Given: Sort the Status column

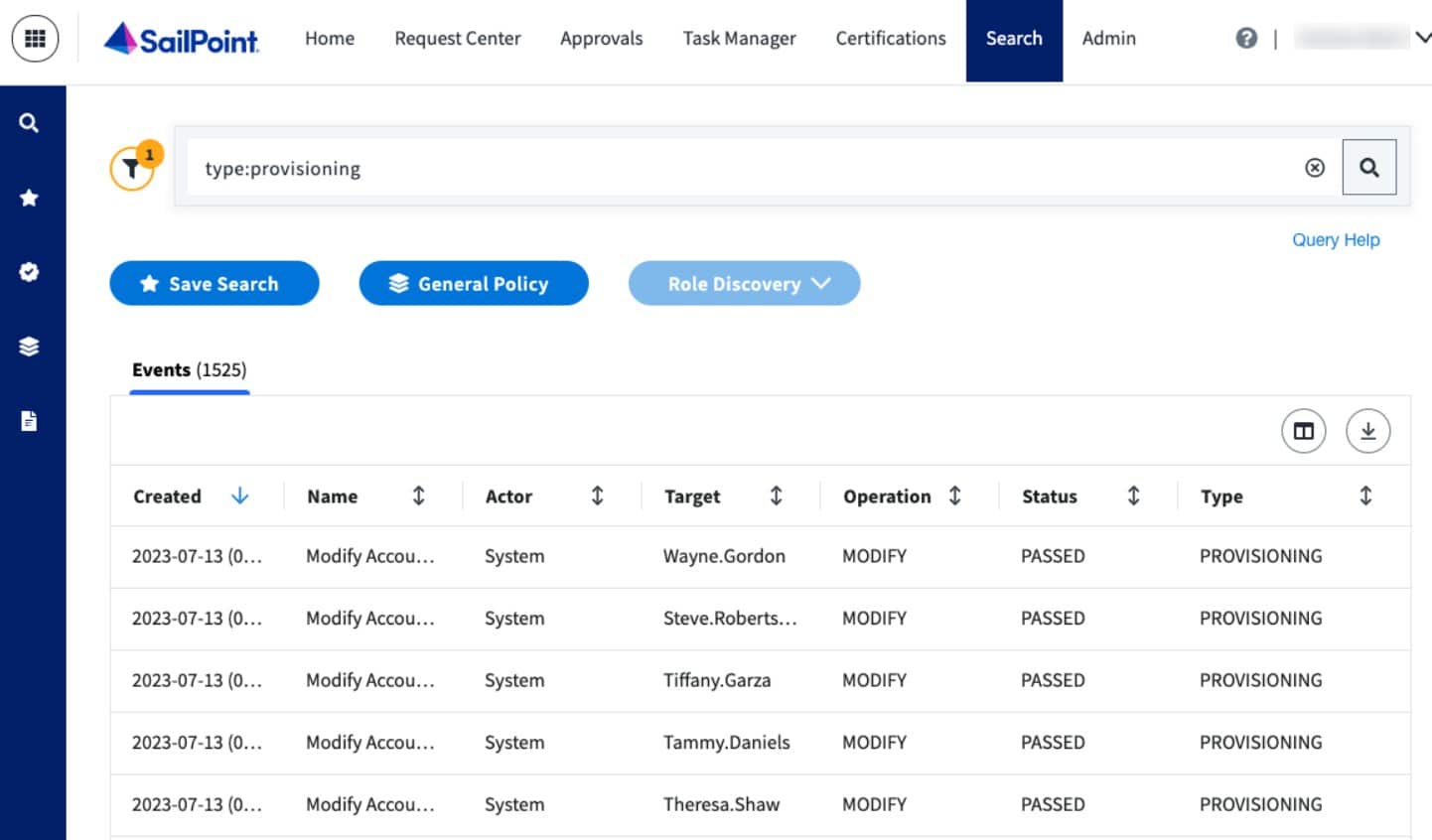Looking at the screenshot, I should click(1134, 495).
